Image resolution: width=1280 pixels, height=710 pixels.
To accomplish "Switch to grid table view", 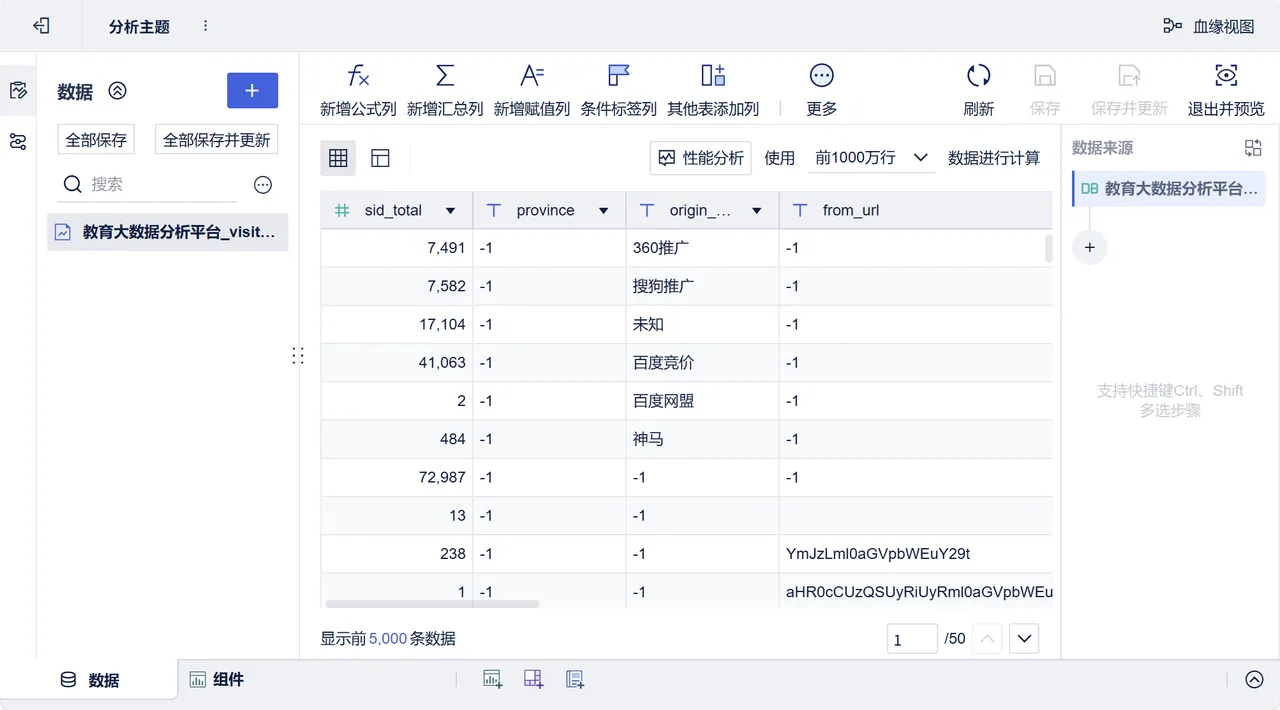I will [338, 158].
